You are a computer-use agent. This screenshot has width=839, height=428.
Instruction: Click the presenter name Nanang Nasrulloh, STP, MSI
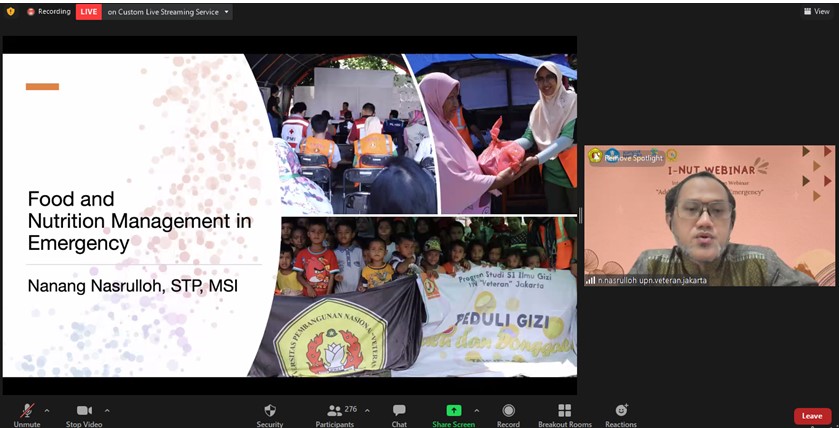(x=133, y=286)
